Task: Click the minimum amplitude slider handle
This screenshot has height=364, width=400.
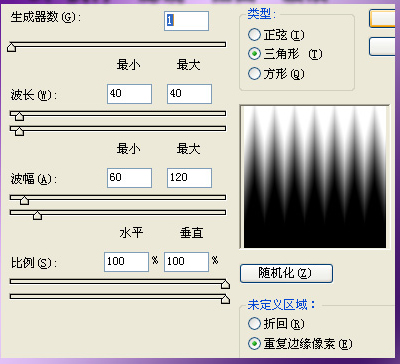Action: tap(24, 200)
